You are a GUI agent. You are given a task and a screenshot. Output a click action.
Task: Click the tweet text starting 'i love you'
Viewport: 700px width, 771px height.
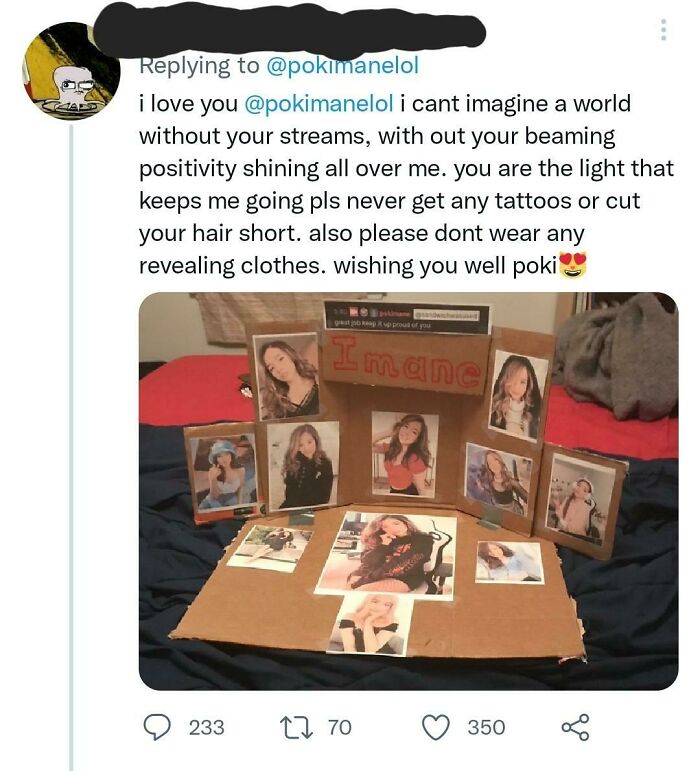[x=400, y=185]
